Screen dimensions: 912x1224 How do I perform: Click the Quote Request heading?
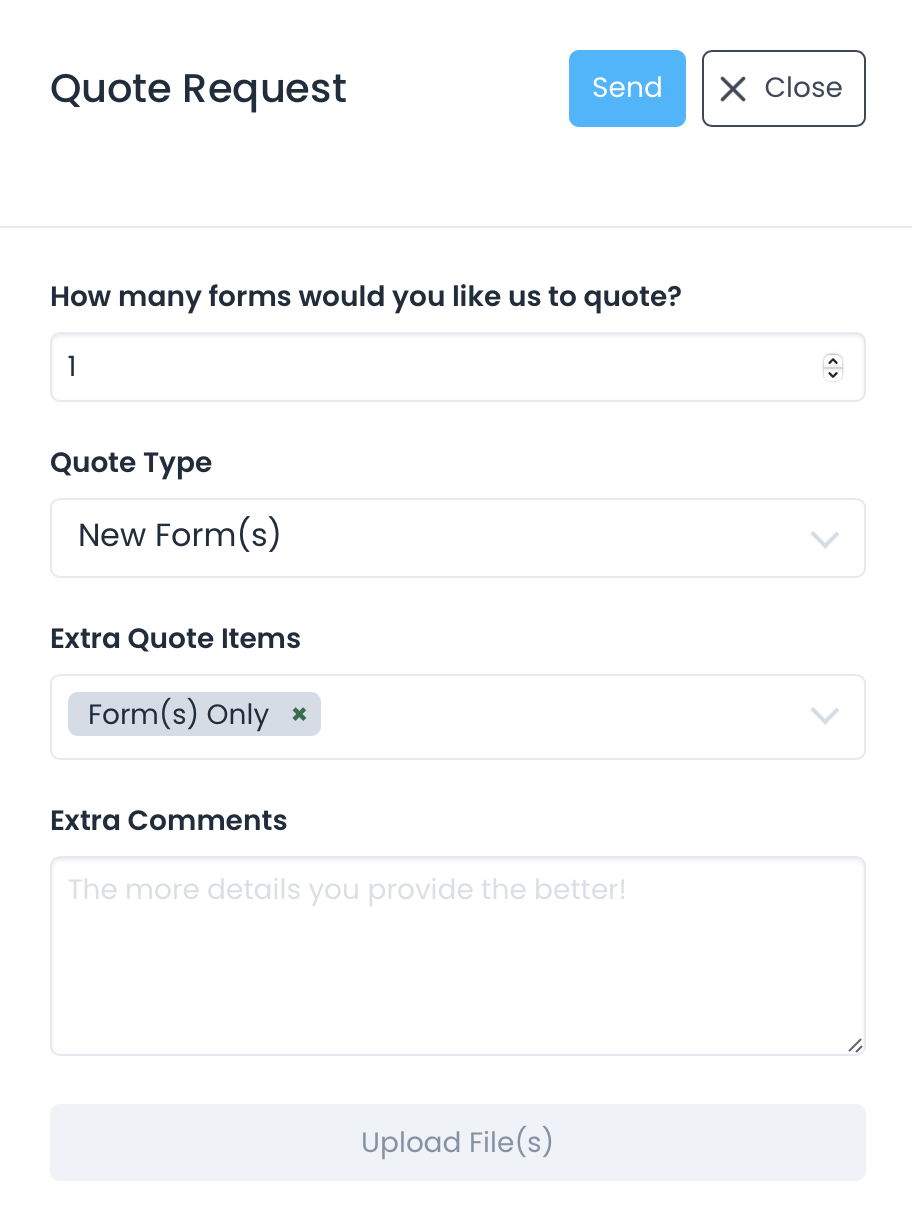(198, 89)
